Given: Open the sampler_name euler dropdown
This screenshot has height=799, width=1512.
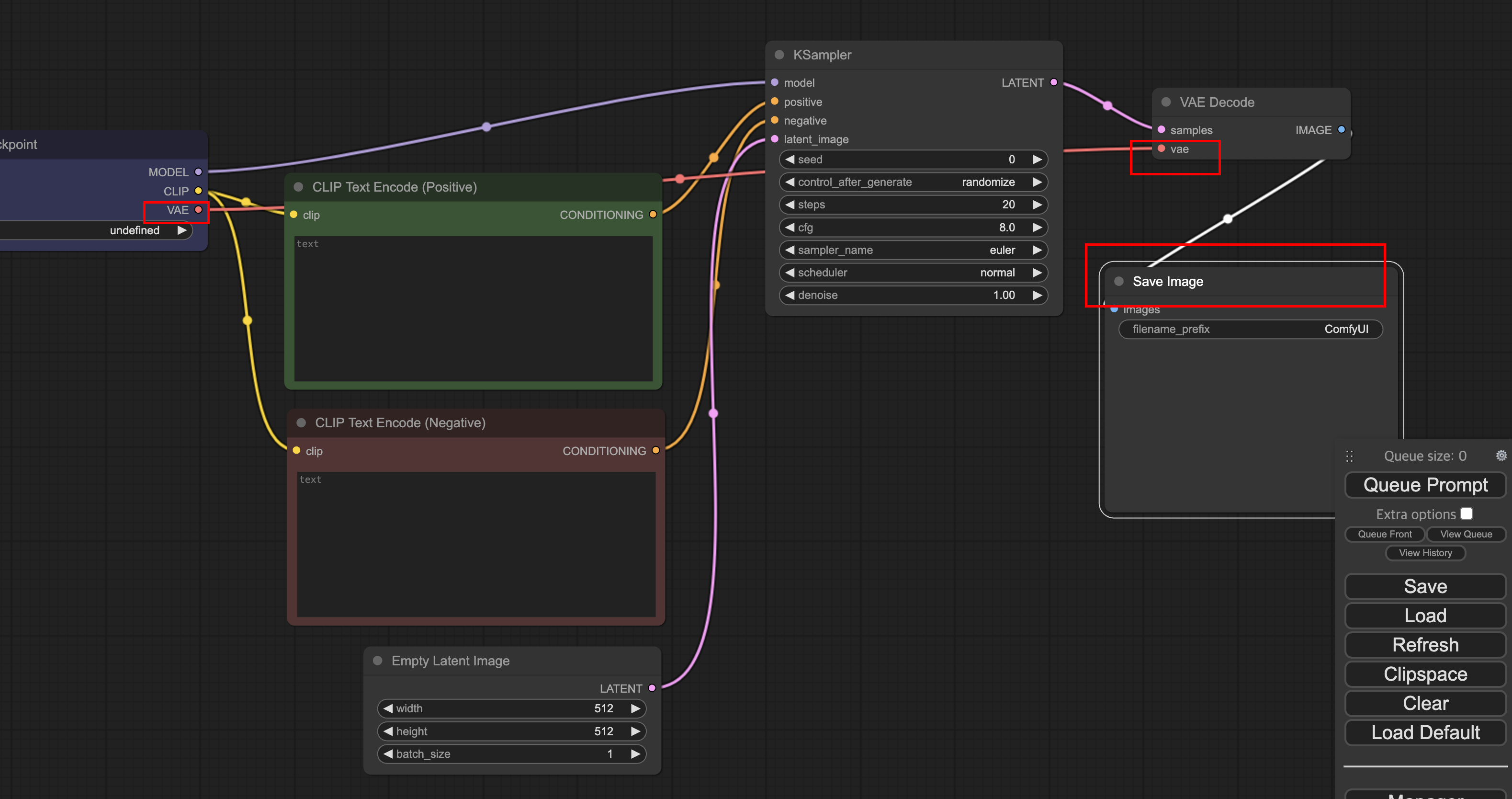Looking at the screenshot, I should [x=913, y=250].
